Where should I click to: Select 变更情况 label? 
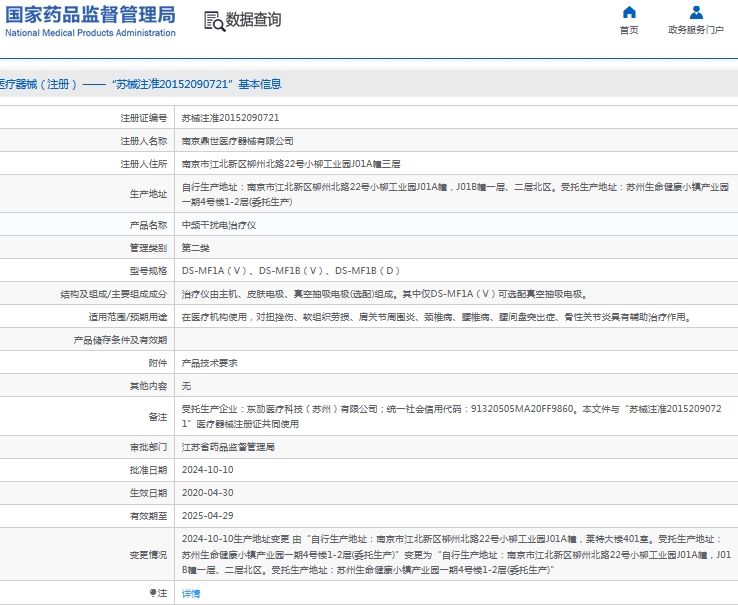(x=148, y=555)
